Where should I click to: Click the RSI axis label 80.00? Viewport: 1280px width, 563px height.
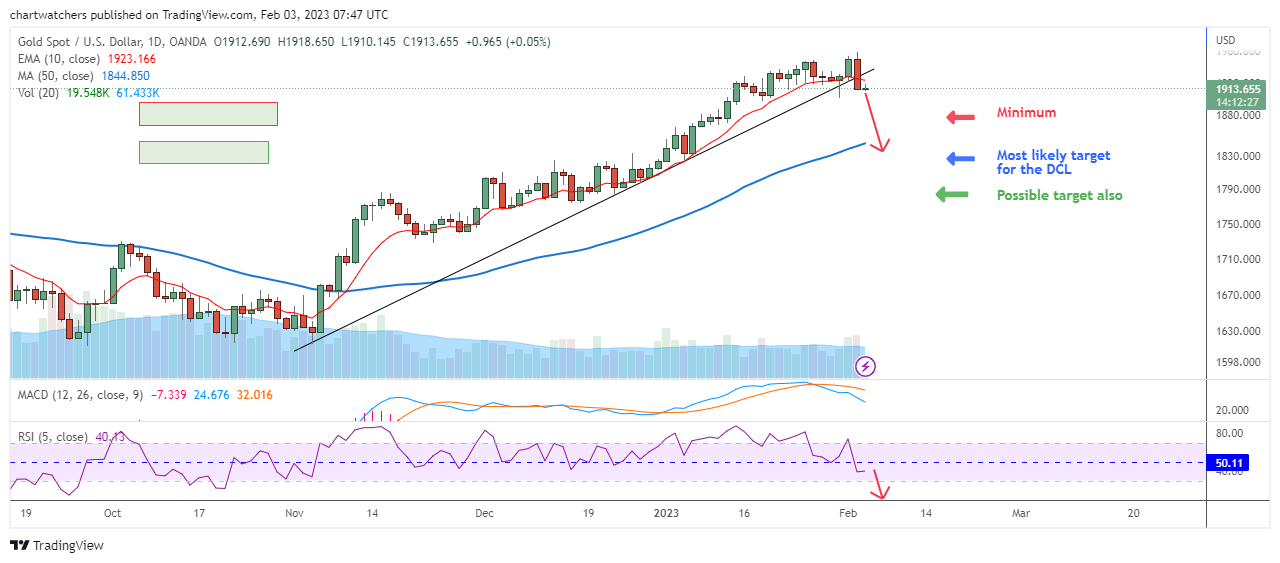[1231, 434]
